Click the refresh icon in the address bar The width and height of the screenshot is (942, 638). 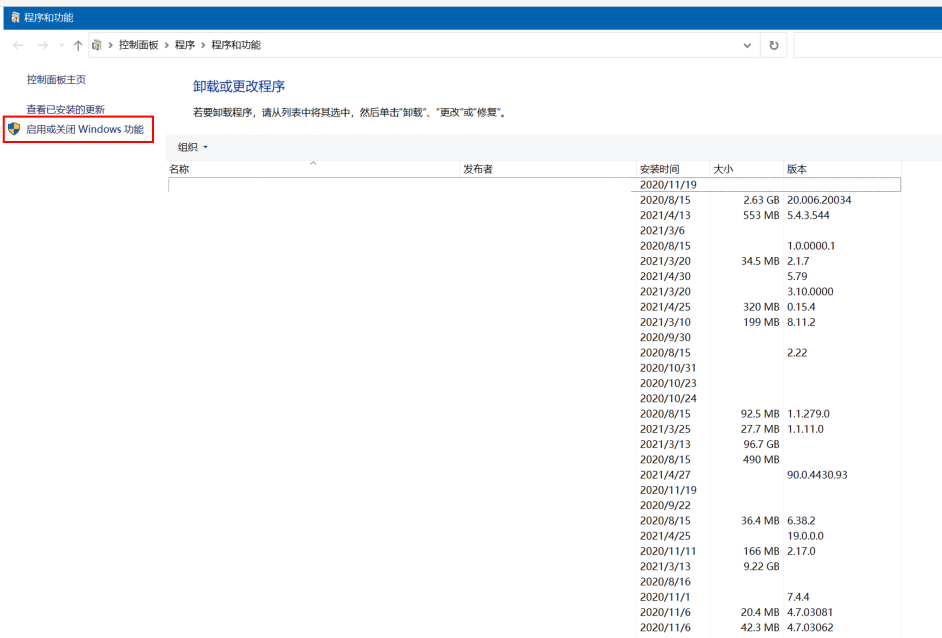pyautogui.click(x=773, y=45)
